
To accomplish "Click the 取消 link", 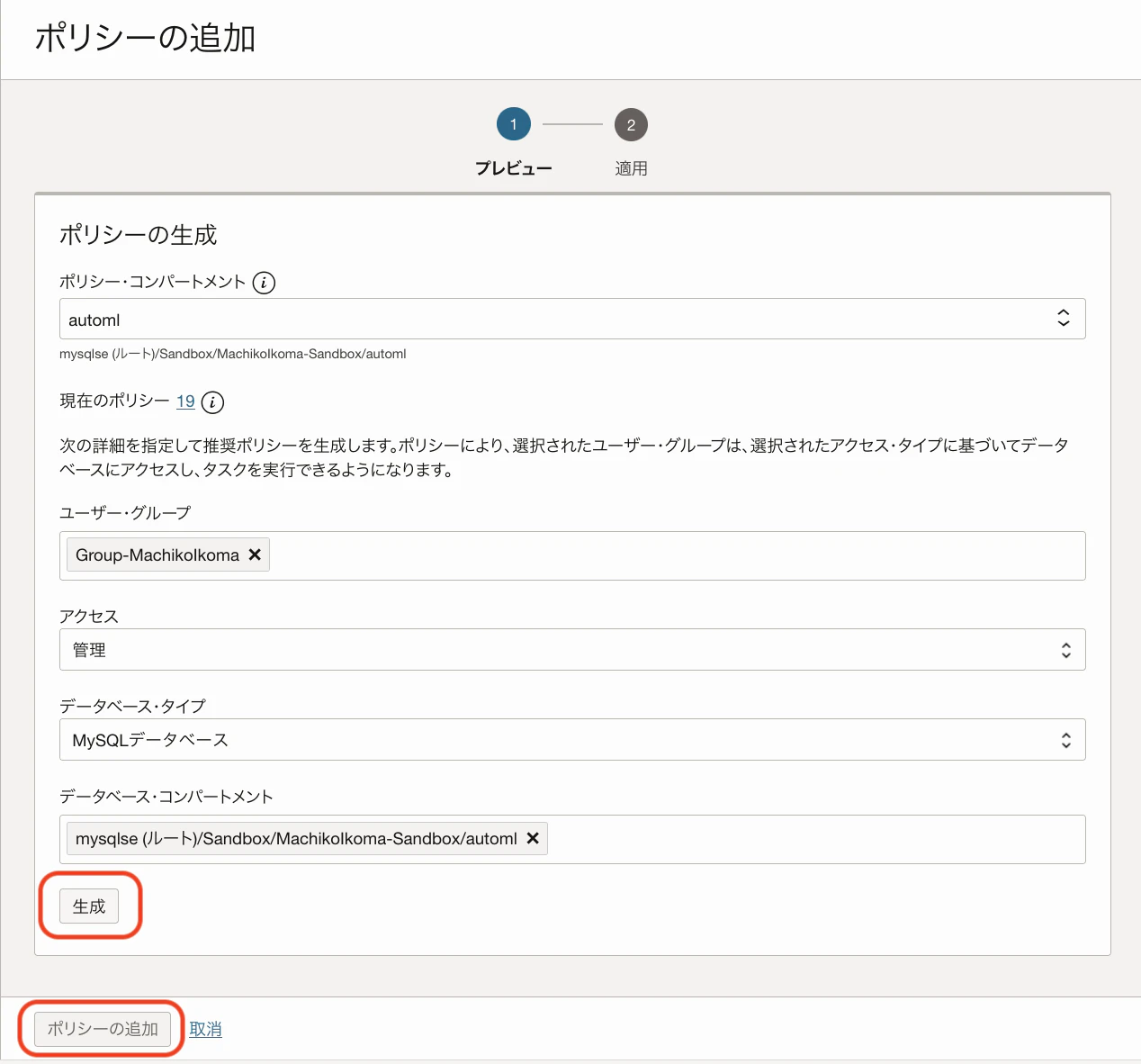I will (x=205, y=1029).
